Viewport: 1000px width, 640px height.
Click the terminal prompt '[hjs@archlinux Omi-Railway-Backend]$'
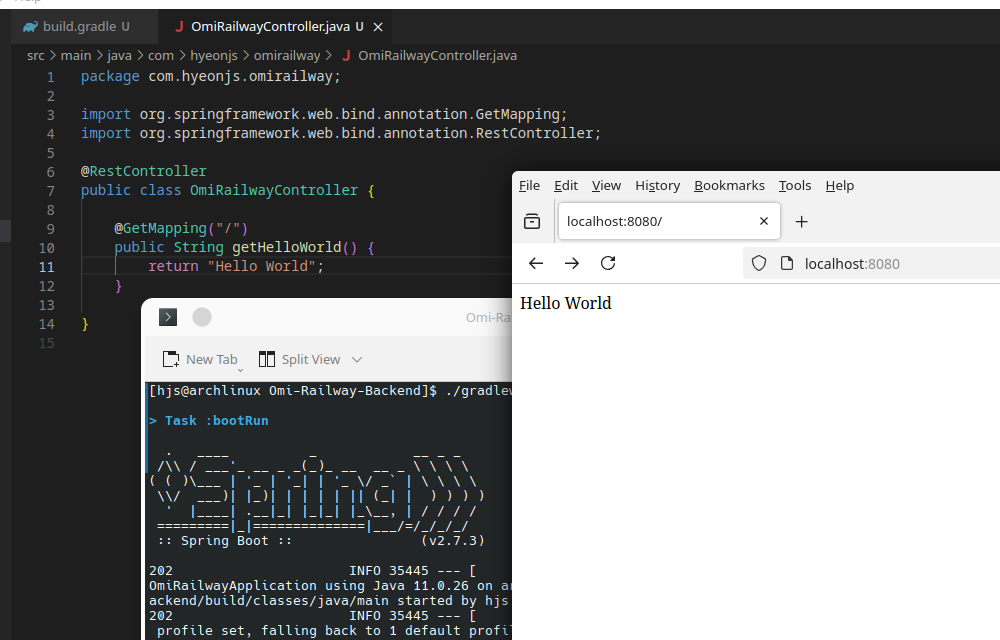[x=293, y=391]
